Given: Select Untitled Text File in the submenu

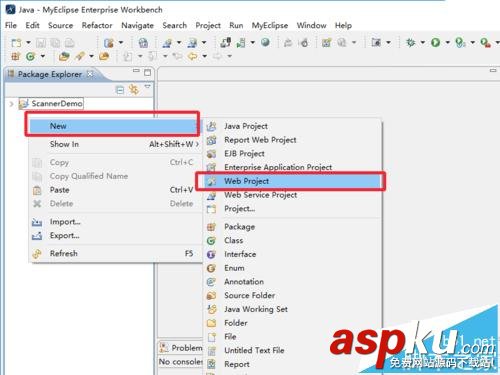Looking at the screenshot, I should coord(292,351).
